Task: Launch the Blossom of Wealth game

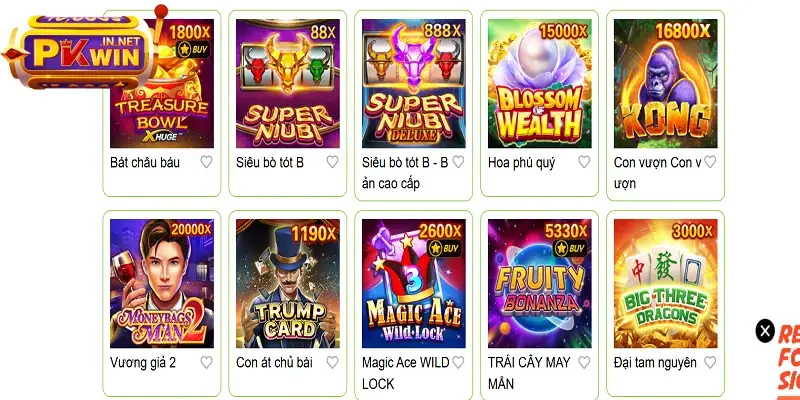Action: [x=539, y=84]
